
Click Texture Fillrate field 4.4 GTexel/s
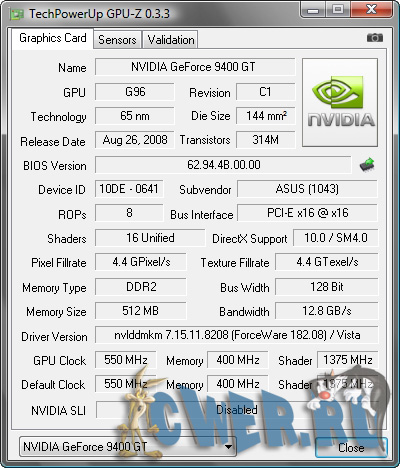(327, 262)
